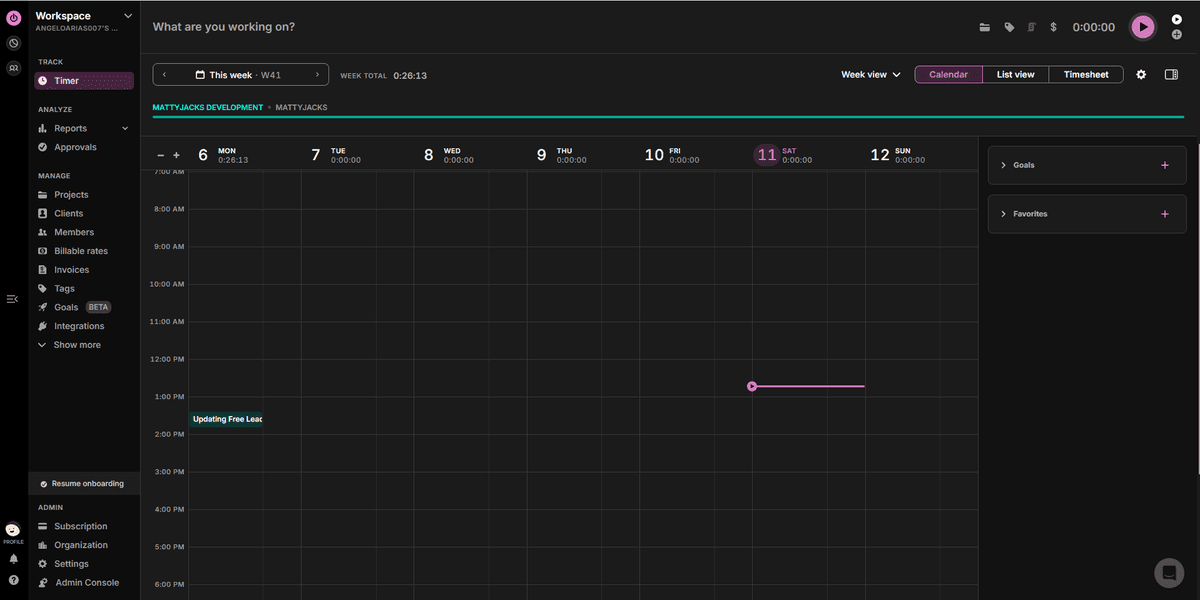The width and height of the screenshot is (1200, 600).
Task: Add a tag to the current timer entry
Action: coord(1011,27)
